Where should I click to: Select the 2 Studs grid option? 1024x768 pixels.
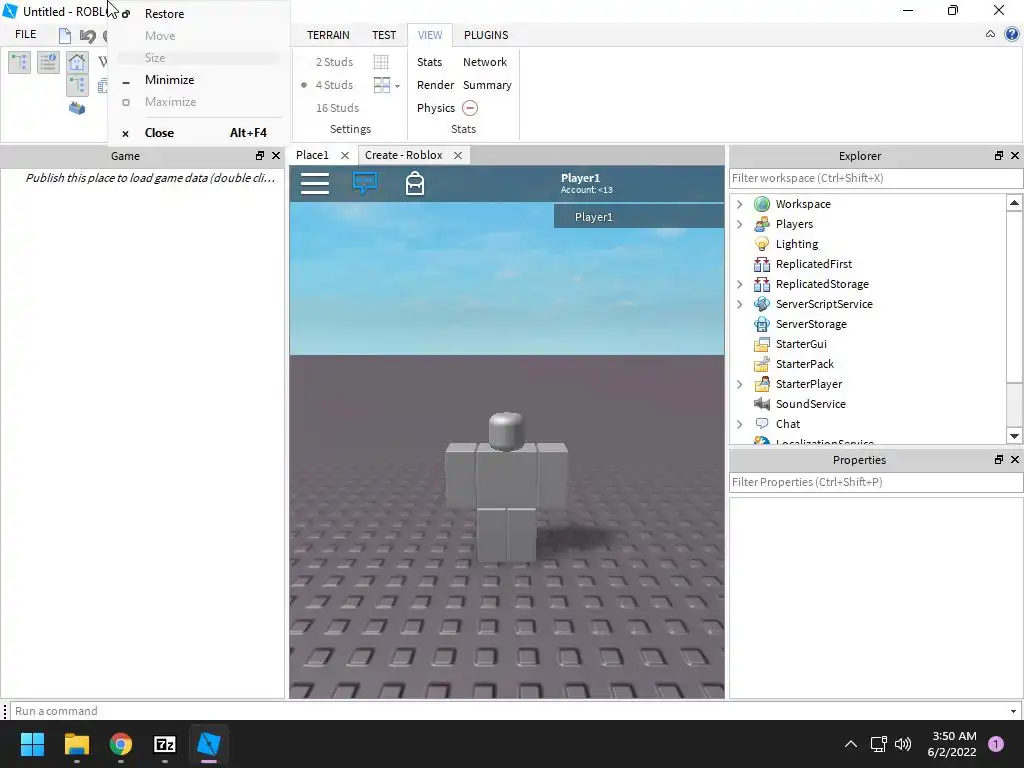point(334,62)
